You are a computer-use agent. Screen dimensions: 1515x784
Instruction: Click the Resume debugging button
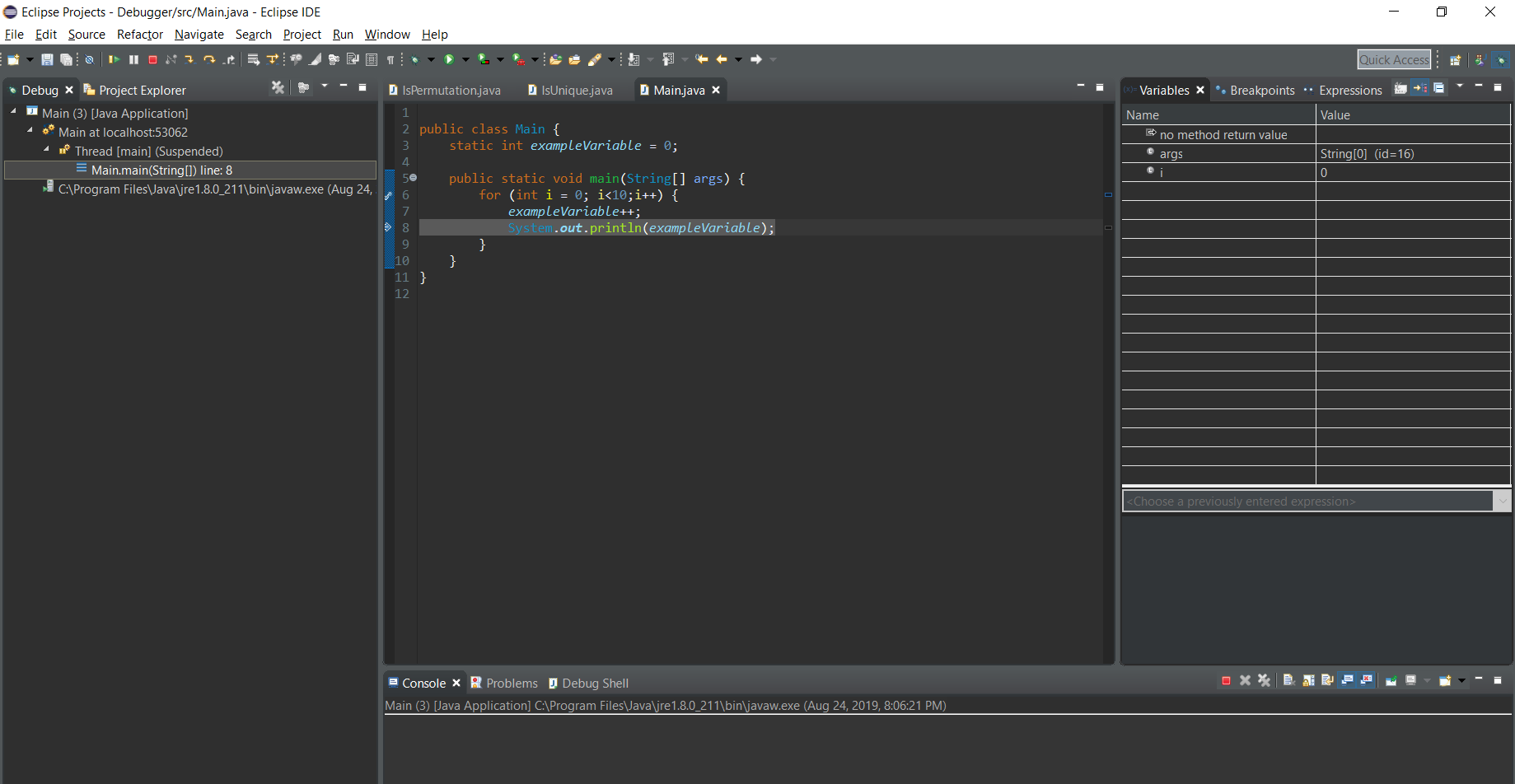[114, 59]
